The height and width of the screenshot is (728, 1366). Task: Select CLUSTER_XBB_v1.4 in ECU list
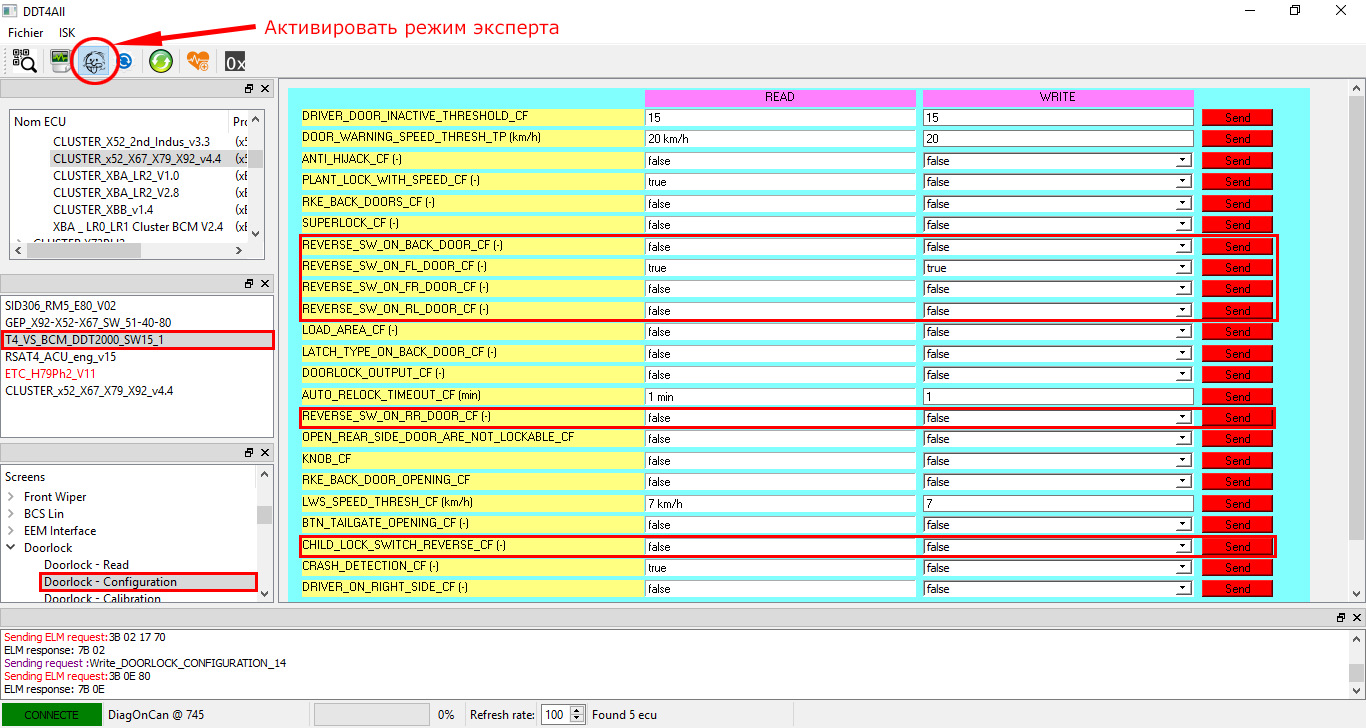(x=103, y=209)
